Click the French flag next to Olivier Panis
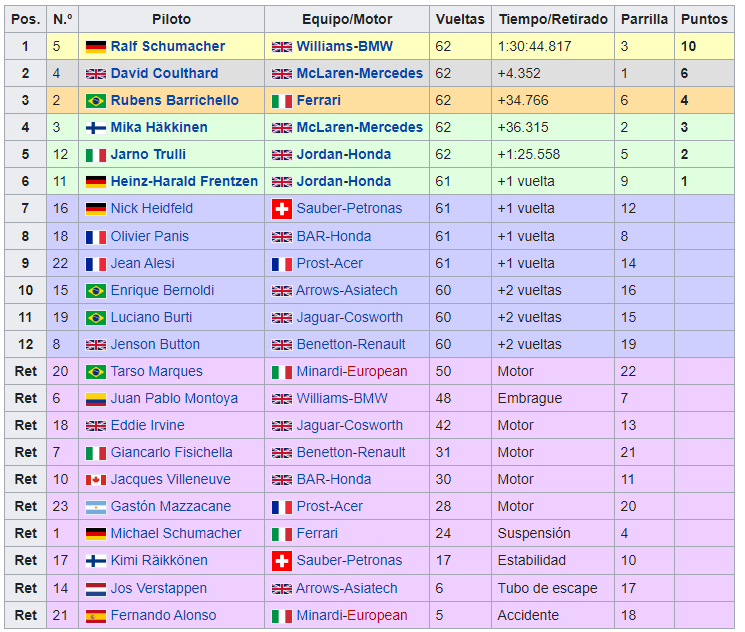The height and width of the screenshot is (632, 745). point(96,236)
